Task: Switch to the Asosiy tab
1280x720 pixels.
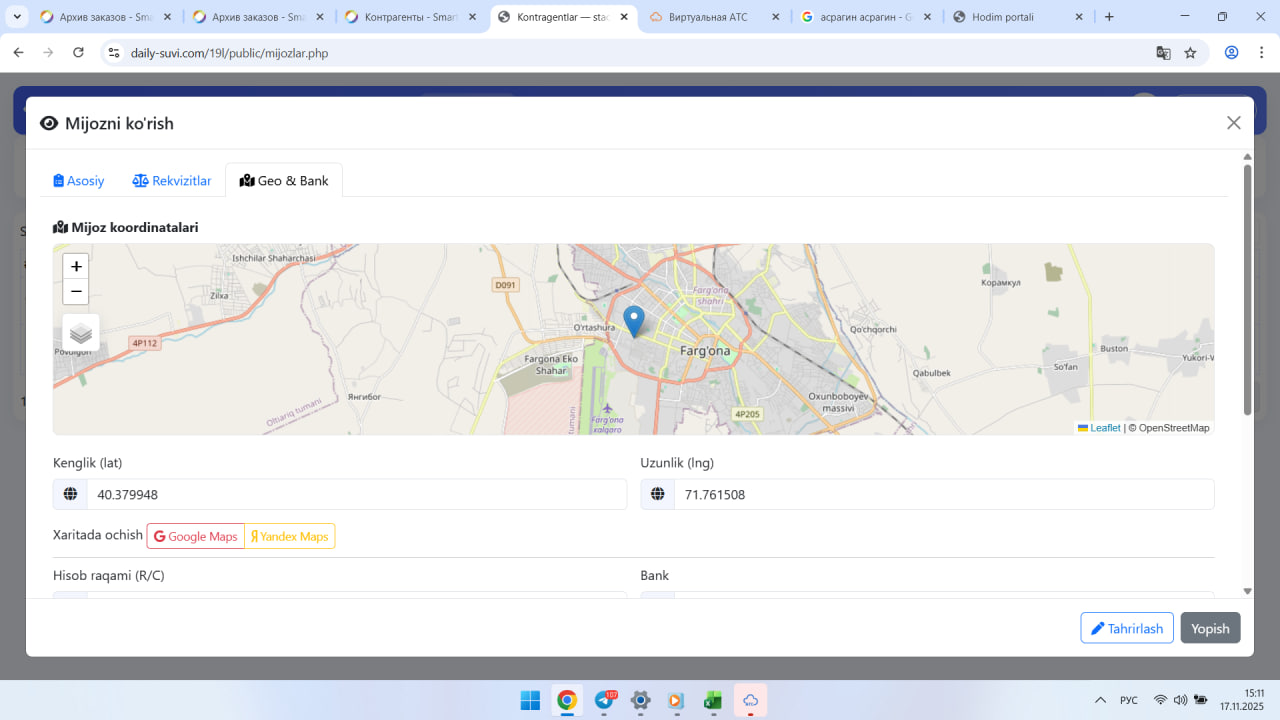Action: coord(79,181)
